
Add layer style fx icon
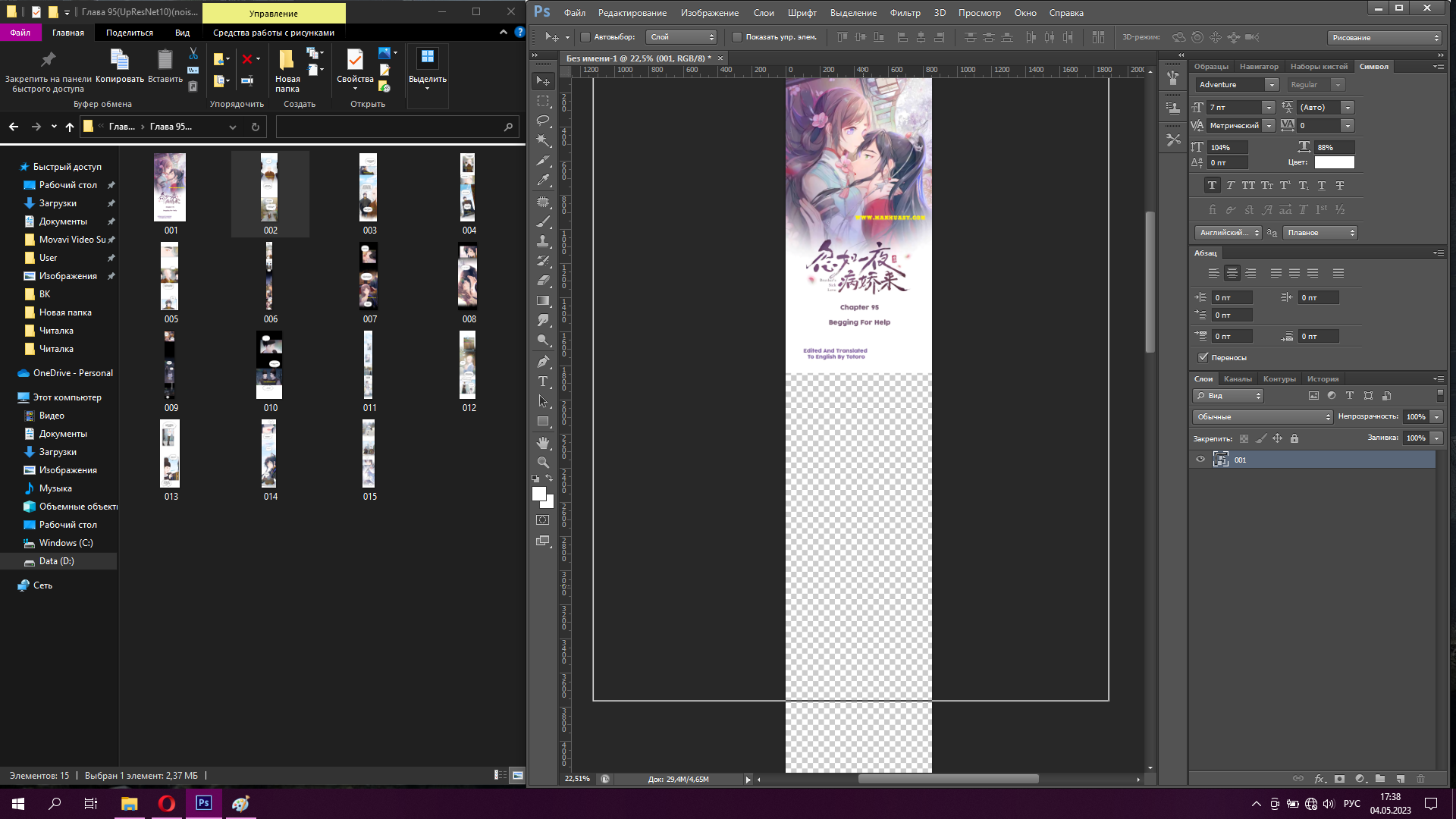tap(1319, 779)
